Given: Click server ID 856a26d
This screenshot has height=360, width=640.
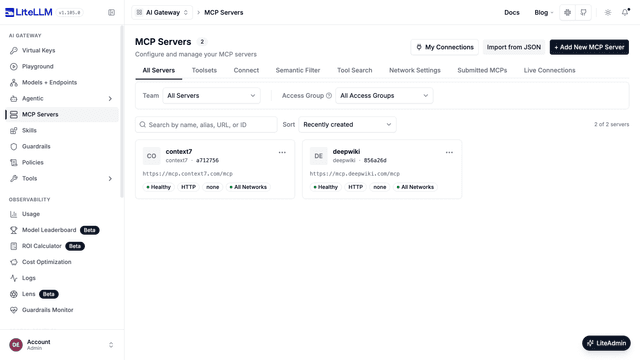Looking at the screenshot, I should [x=375, y=160].
